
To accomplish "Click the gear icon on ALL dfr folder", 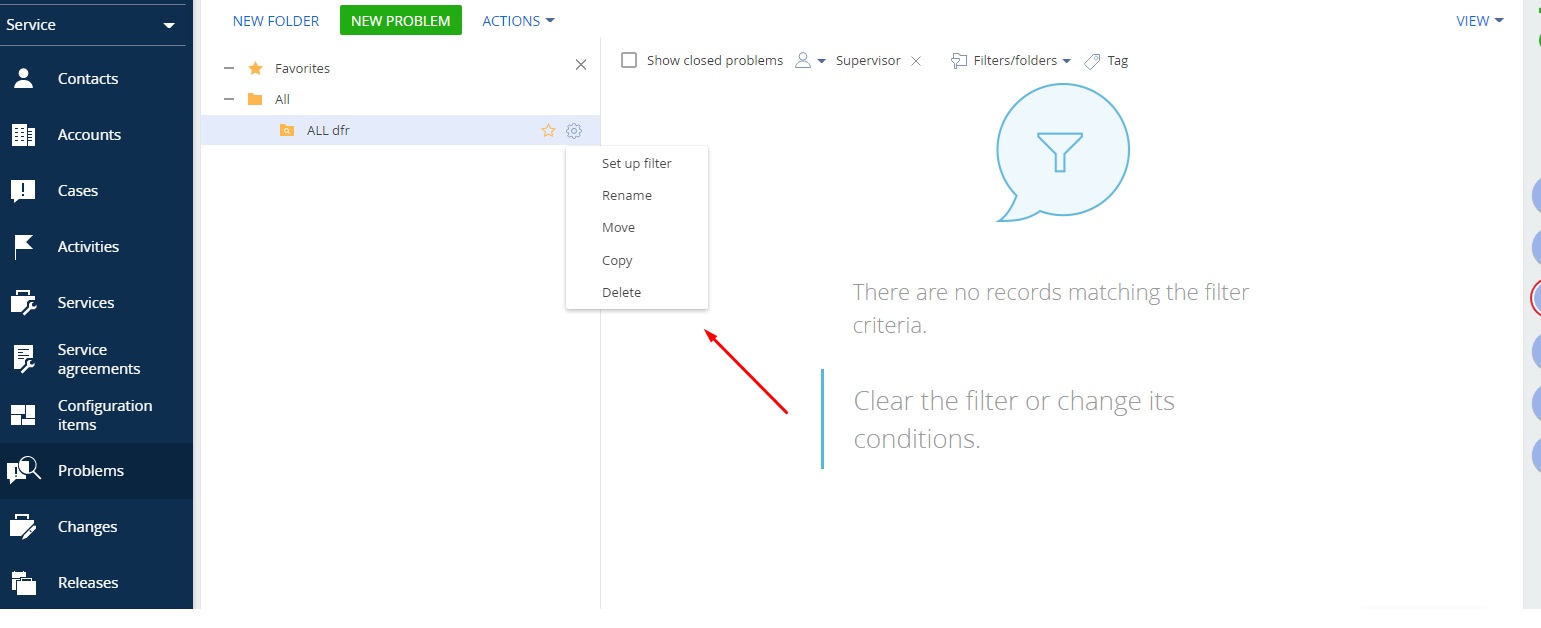I will coord(574,130).
